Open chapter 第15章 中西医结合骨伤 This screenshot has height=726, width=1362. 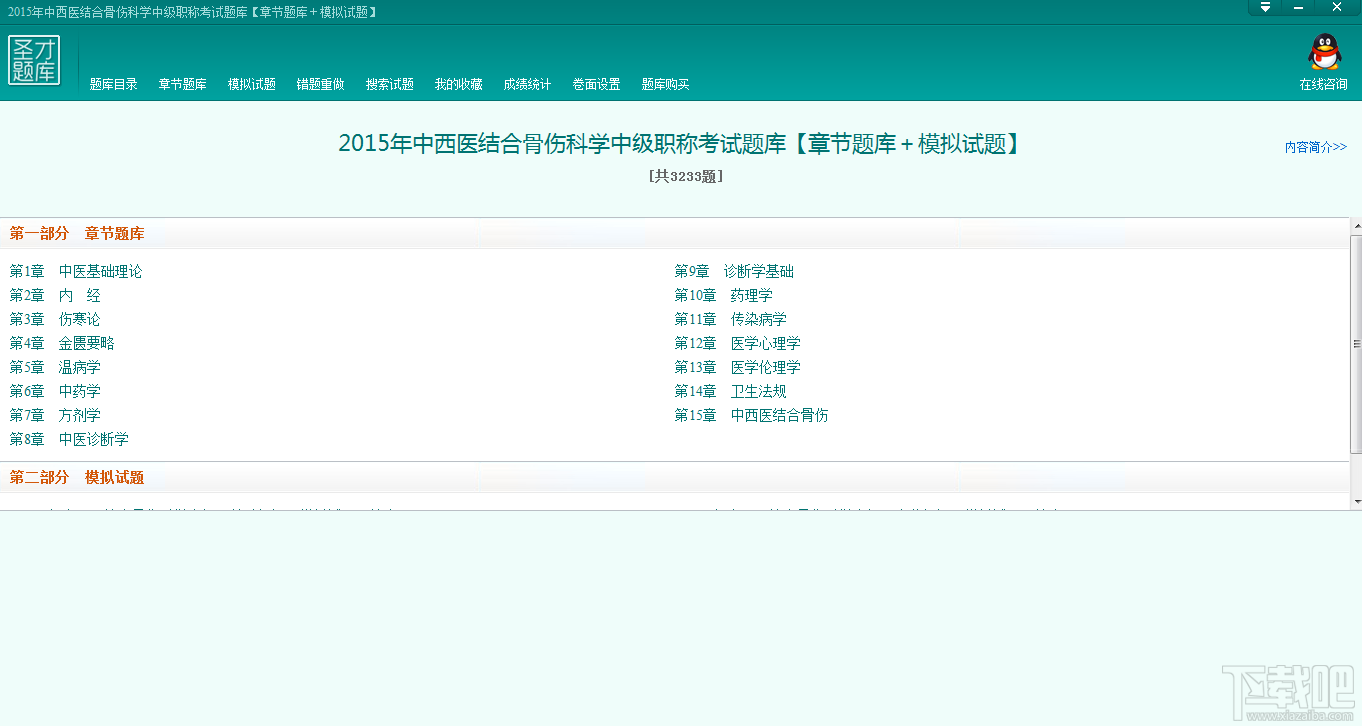[752, 415]
